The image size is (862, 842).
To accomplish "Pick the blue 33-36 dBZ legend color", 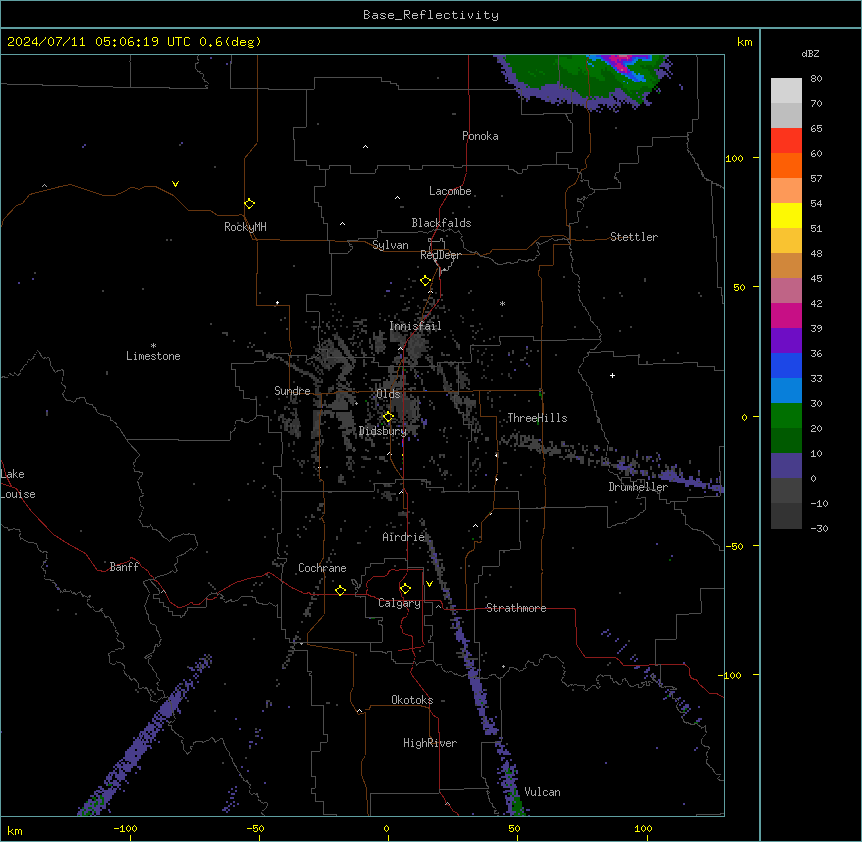I will pyautogui.click(x=786, y=365).
